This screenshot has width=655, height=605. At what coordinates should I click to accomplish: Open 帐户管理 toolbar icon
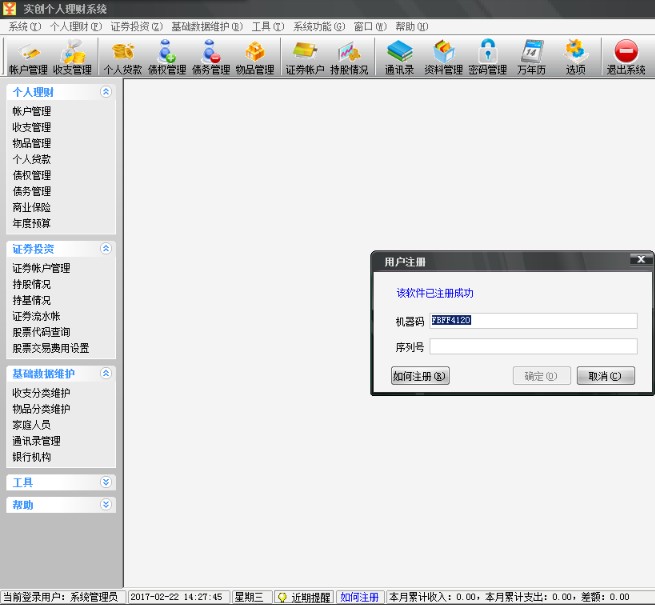(x=27, y=57)
